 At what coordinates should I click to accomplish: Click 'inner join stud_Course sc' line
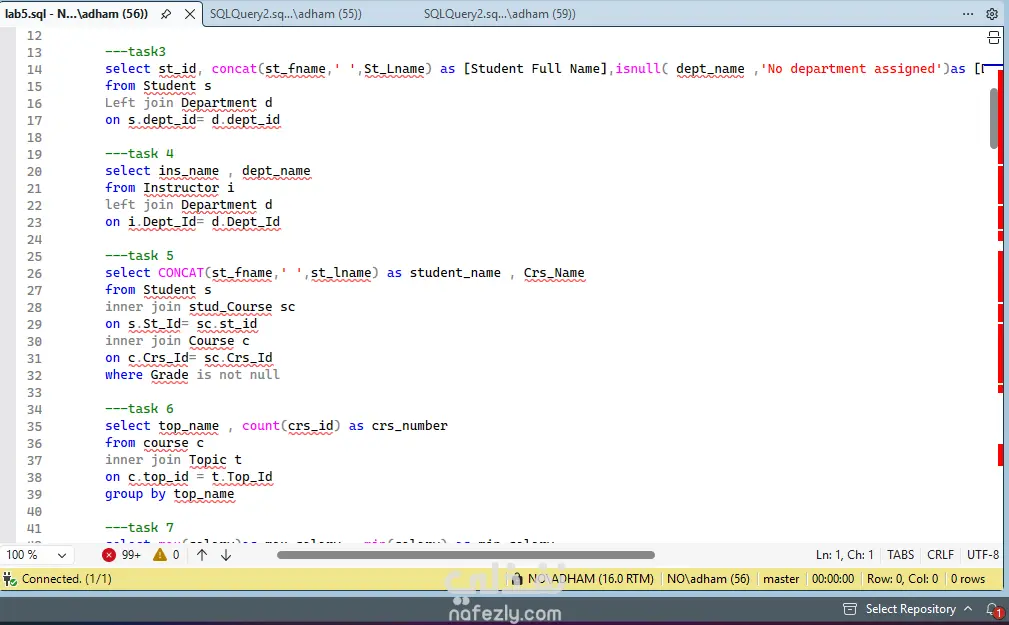tap(200, 307)
